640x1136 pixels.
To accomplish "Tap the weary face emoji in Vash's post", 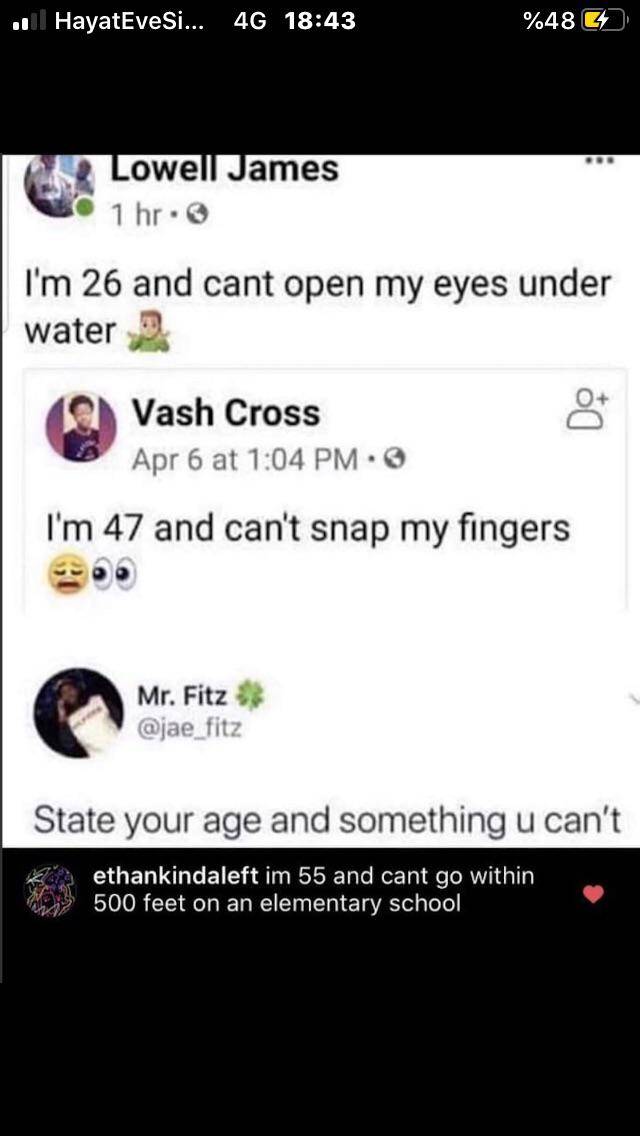I will coord(66,576).
